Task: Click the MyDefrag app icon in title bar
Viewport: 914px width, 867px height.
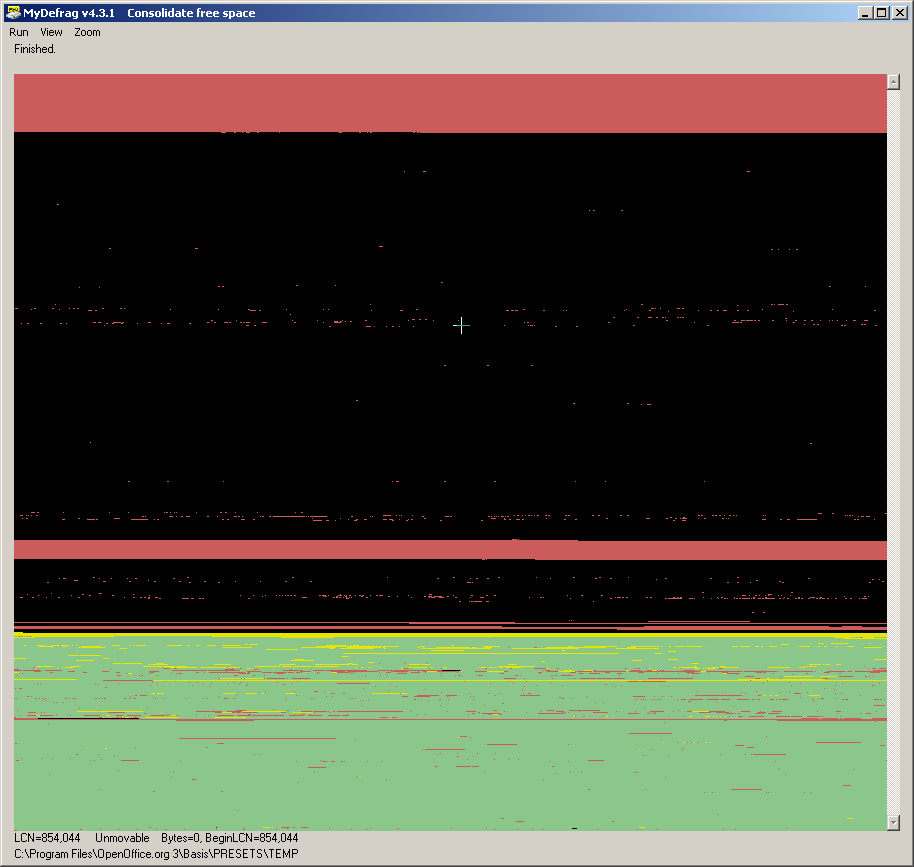Action: tap(12, 12)
